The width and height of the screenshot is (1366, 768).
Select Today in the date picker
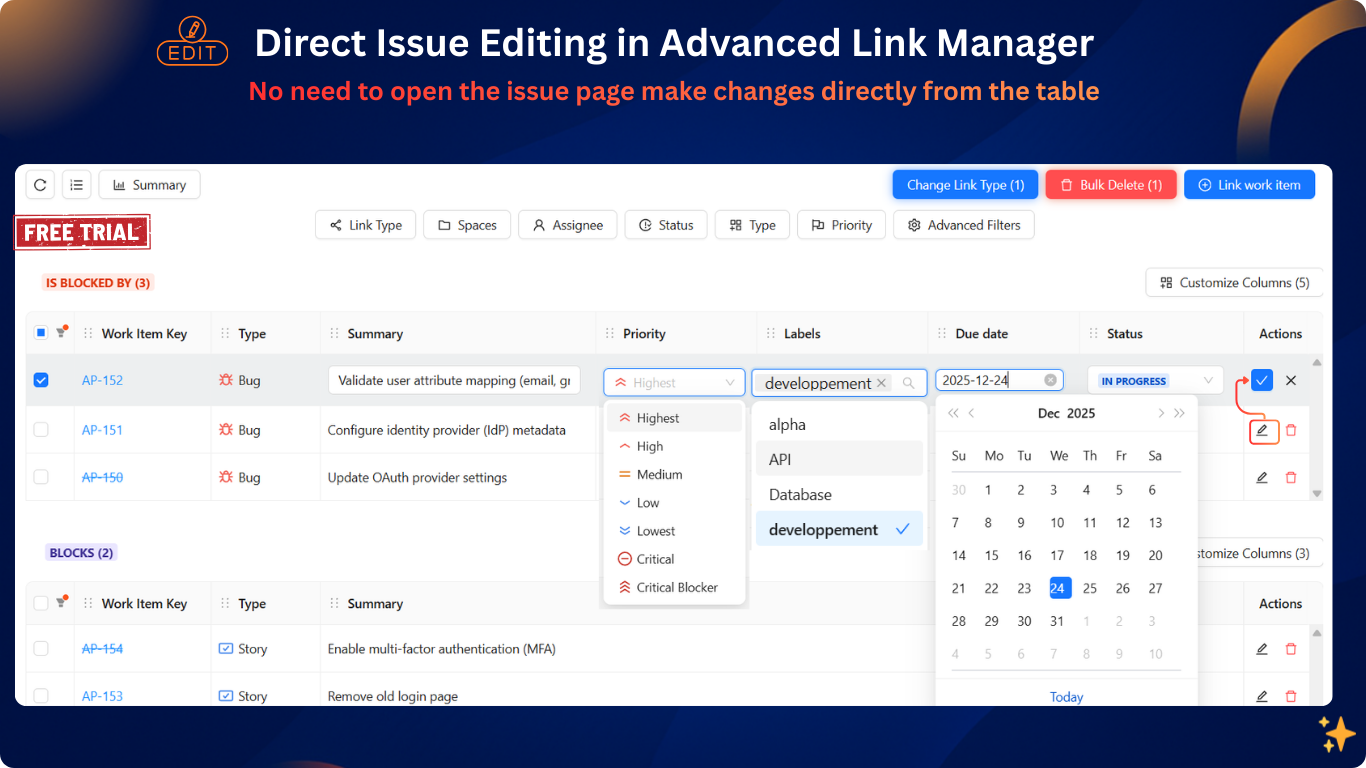click(x=1066, y=696)
